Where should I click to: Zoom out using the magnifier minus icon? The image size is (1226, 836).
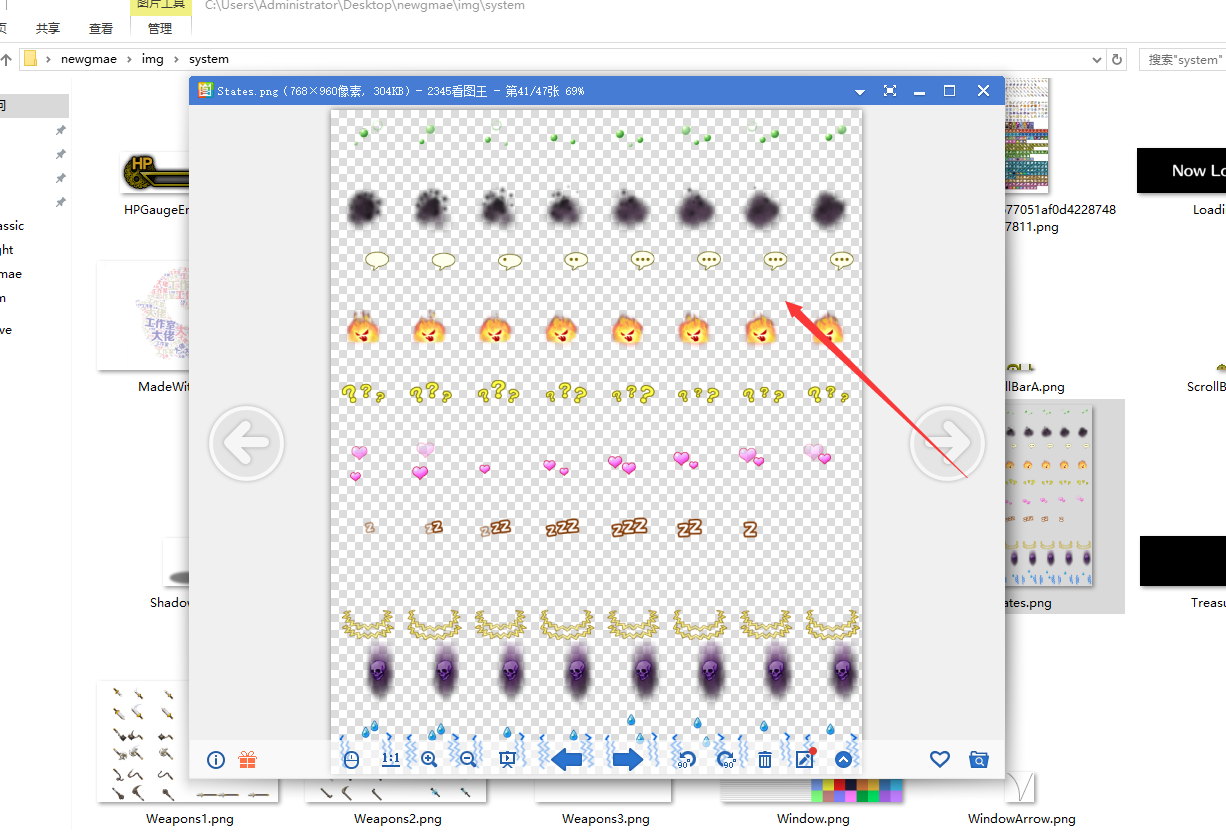tap(467, 760)
